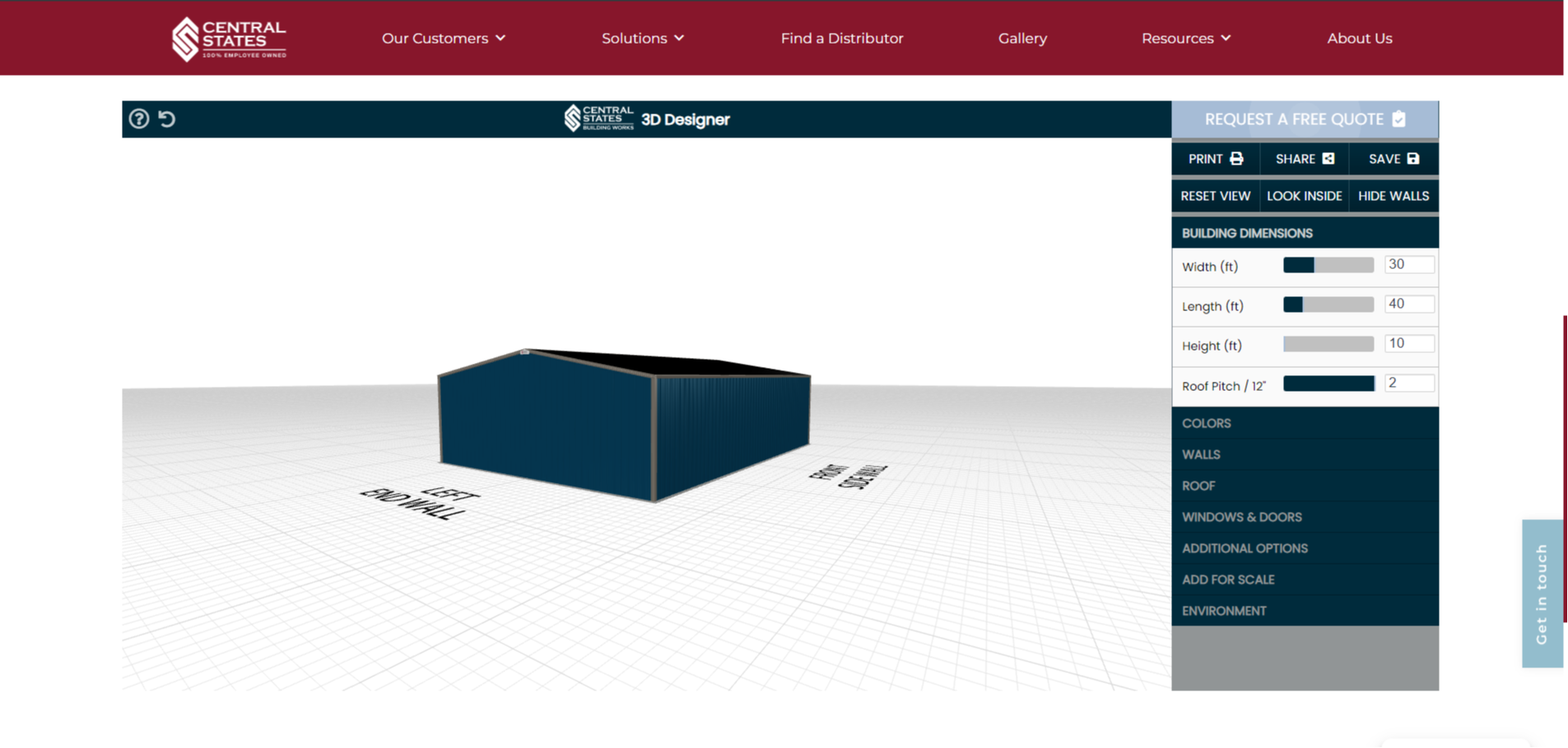Click the clipboard icon on Request a Free Quote

click(1399, 119)
